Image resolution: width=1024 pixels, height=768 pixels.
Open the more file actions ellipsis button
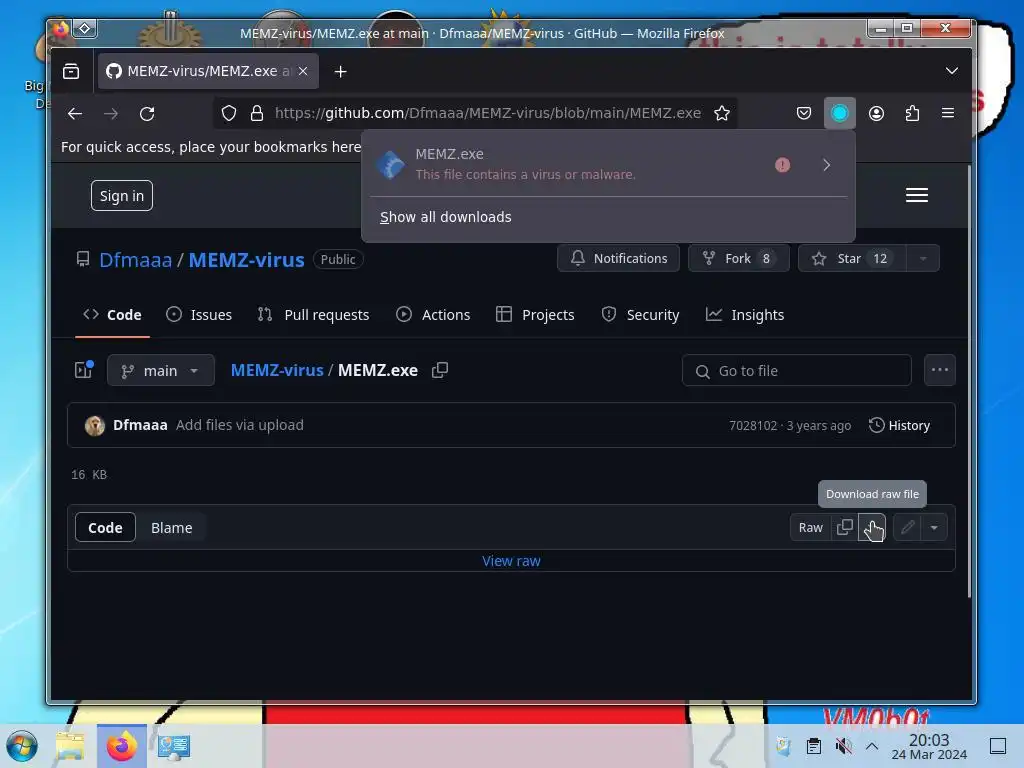pyautogui.click(x=940, y=370)
